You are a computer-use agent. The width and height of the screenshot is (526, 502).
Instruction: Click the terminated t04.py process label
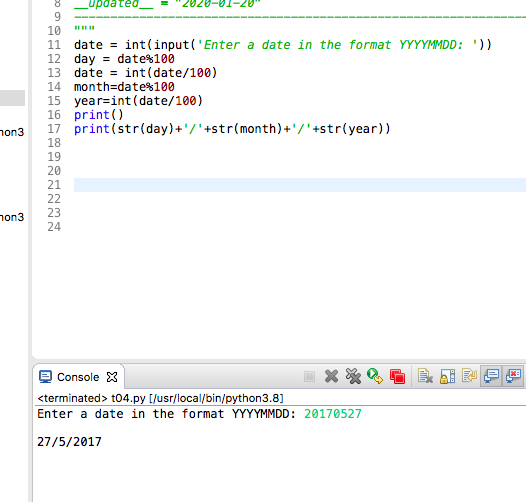point(161,398)
